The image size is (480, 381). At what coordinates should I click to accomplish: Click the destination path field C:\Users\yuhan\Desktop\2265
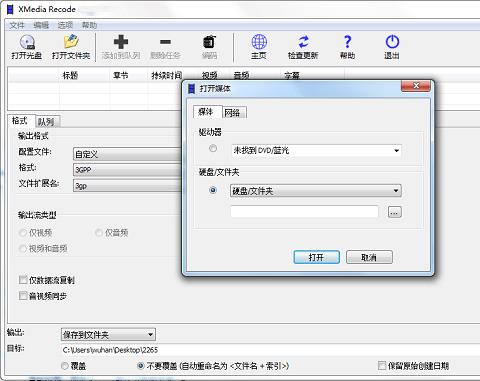point(270,350)
